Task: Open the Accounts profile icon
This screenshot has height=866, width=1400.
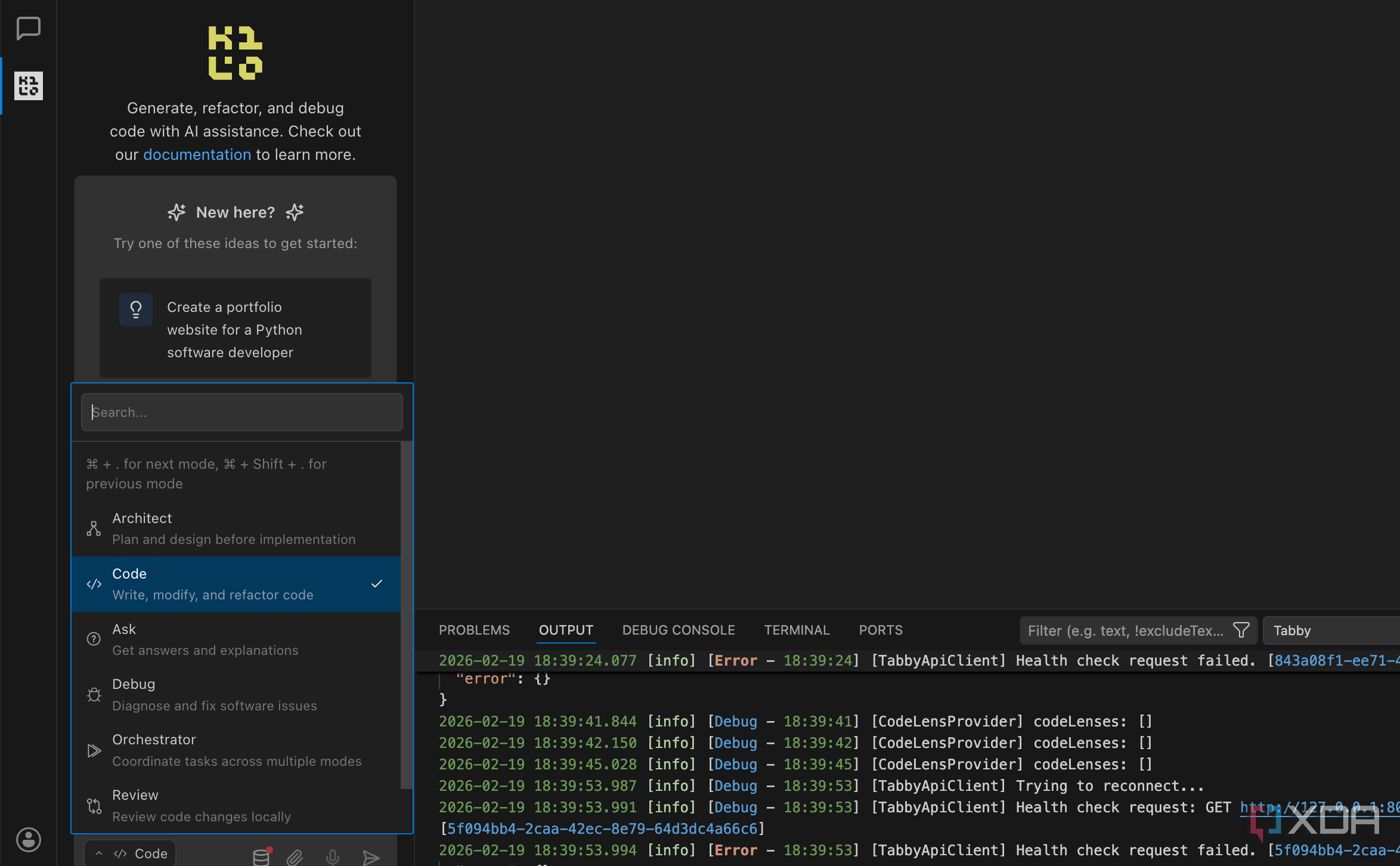Action: [28, 839]
